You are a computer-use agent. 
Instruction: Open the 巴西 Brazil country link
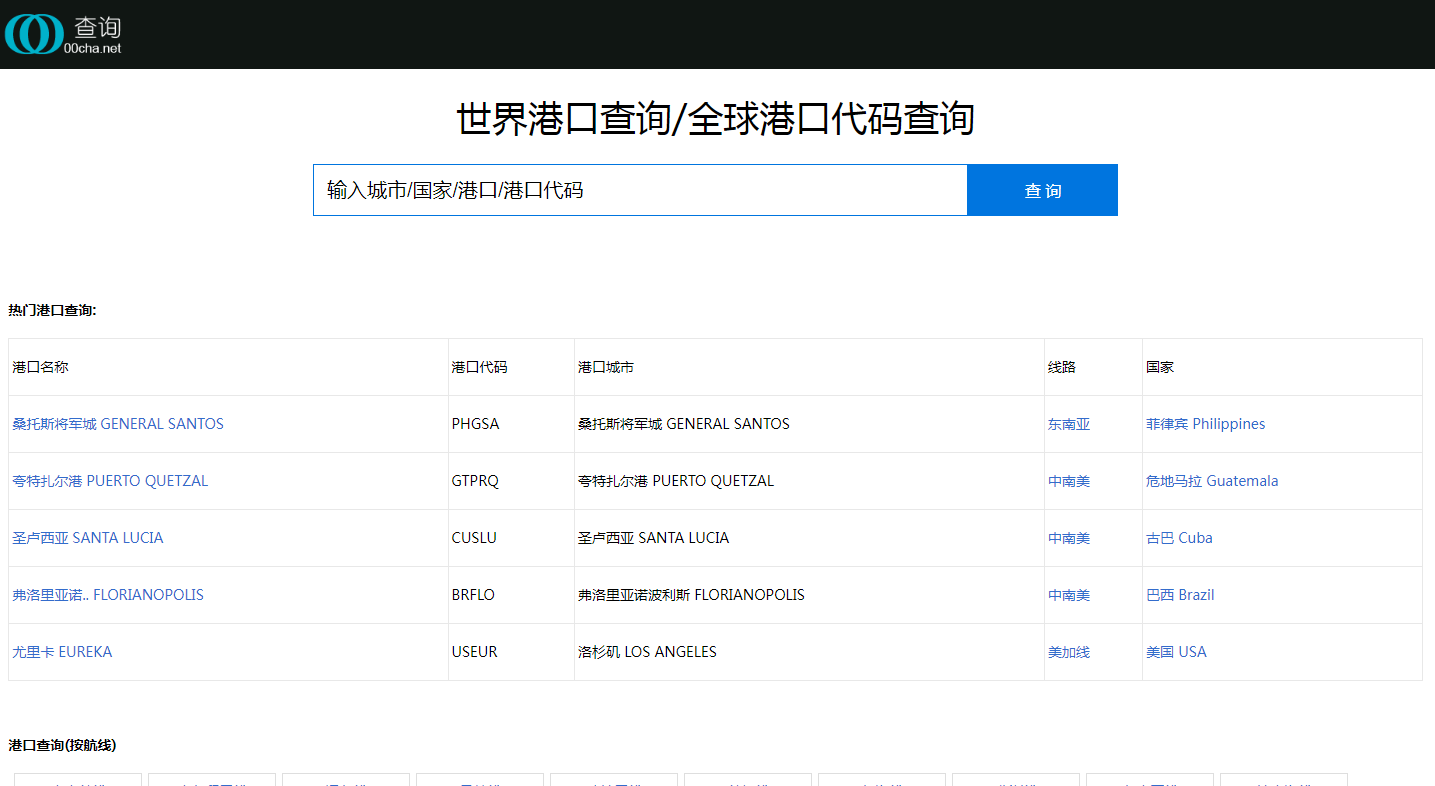click(x=1180, y=594)
